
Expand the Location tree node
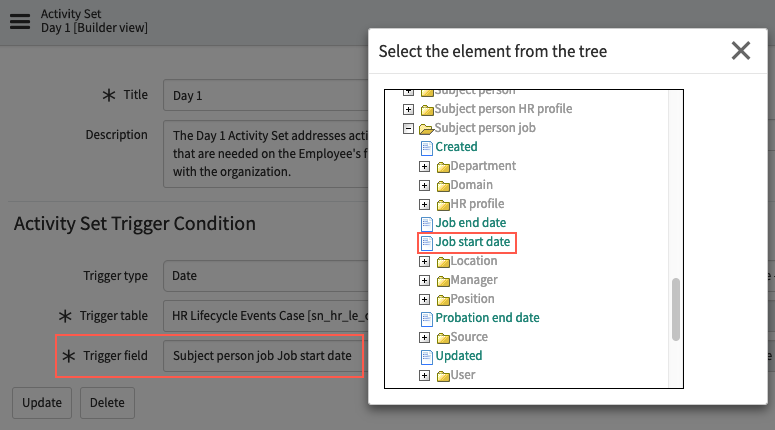[x=424, y=261]
